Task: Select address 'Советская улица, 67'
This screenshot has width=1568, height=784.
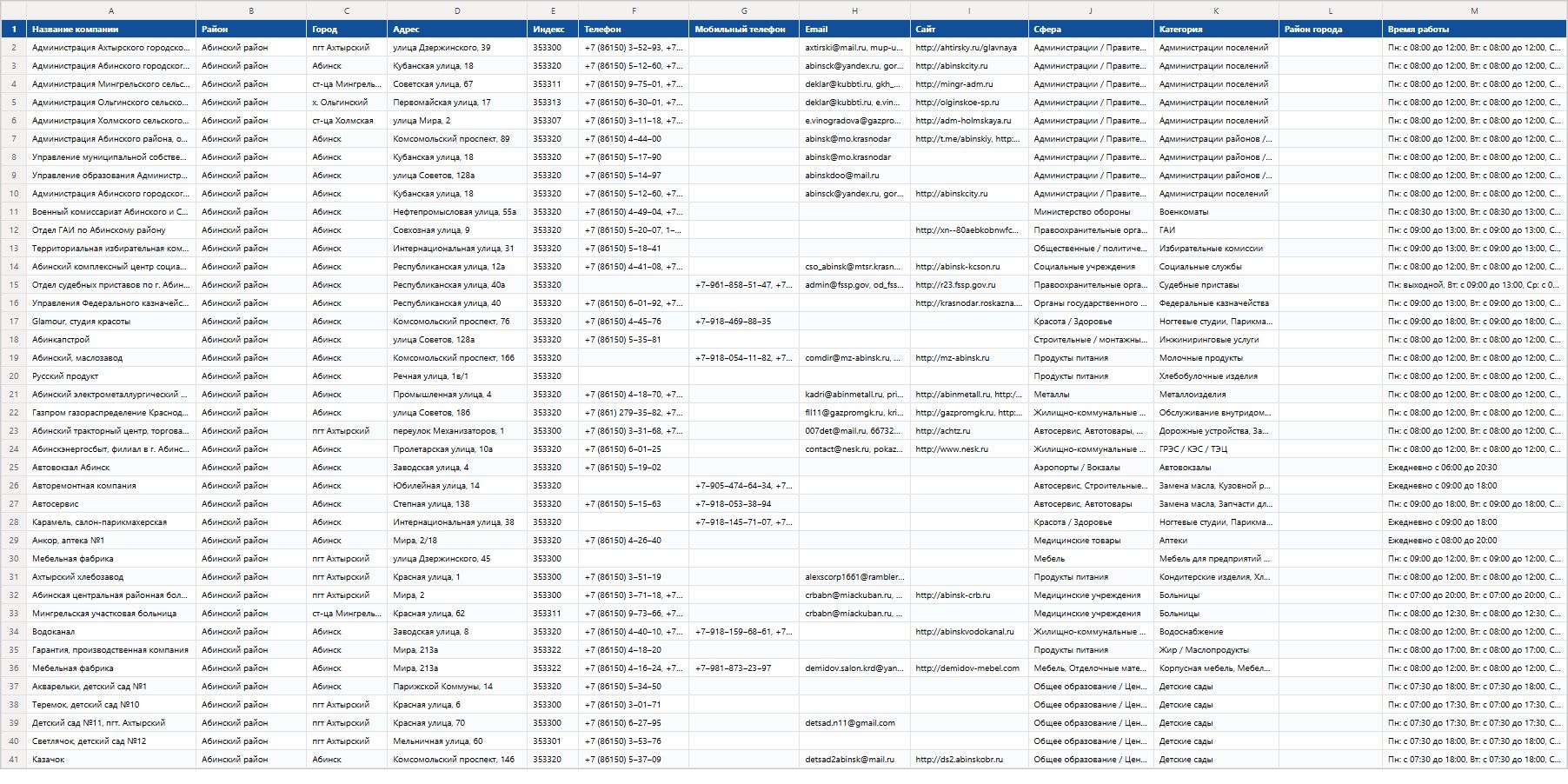Action: (x=457, y=84)
